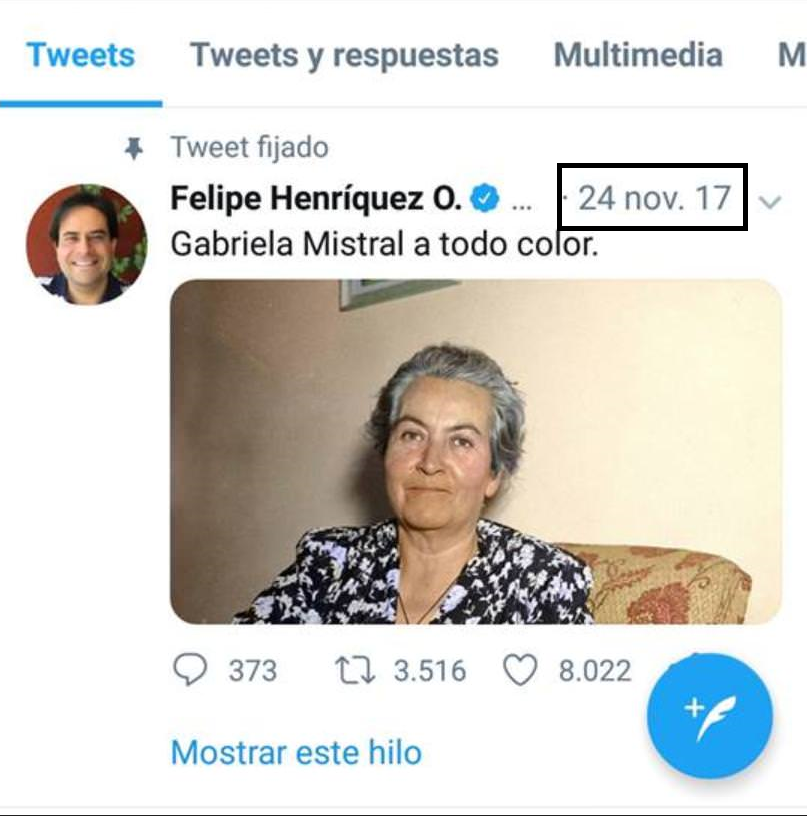Click the pin icon beside Tweet fijado

134,148
